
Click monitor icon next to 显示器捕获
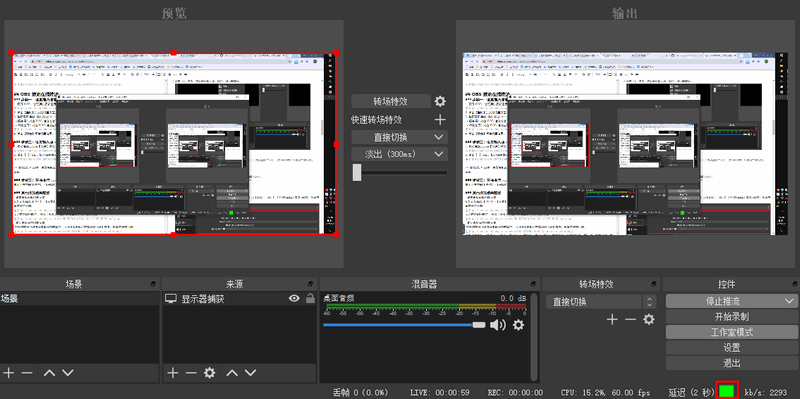click(x=170, y=299)
